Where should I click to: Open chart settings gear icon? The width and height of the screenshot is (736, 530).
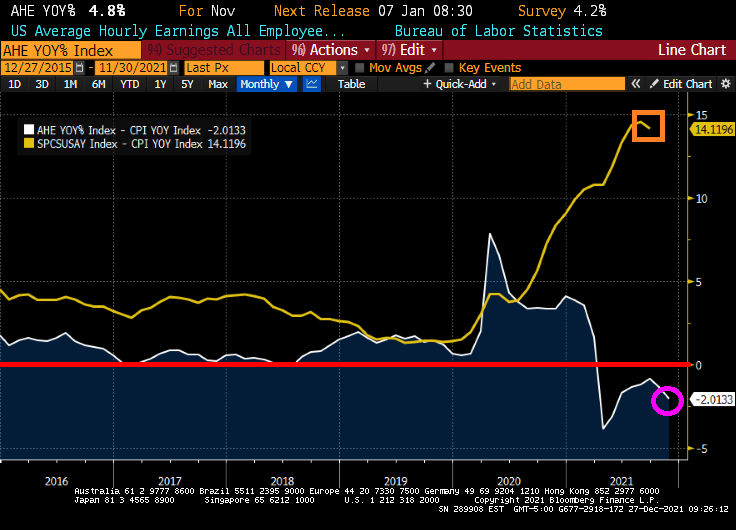tap(725, 84)
